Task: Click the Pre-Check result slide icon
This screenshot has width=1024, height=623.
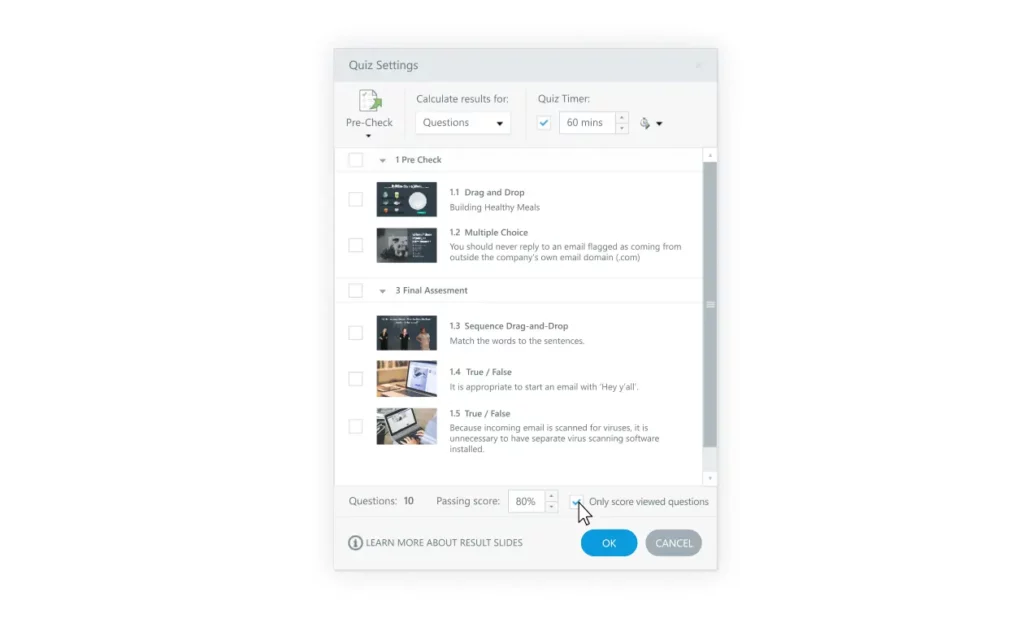Action: (x=369, y=101)
